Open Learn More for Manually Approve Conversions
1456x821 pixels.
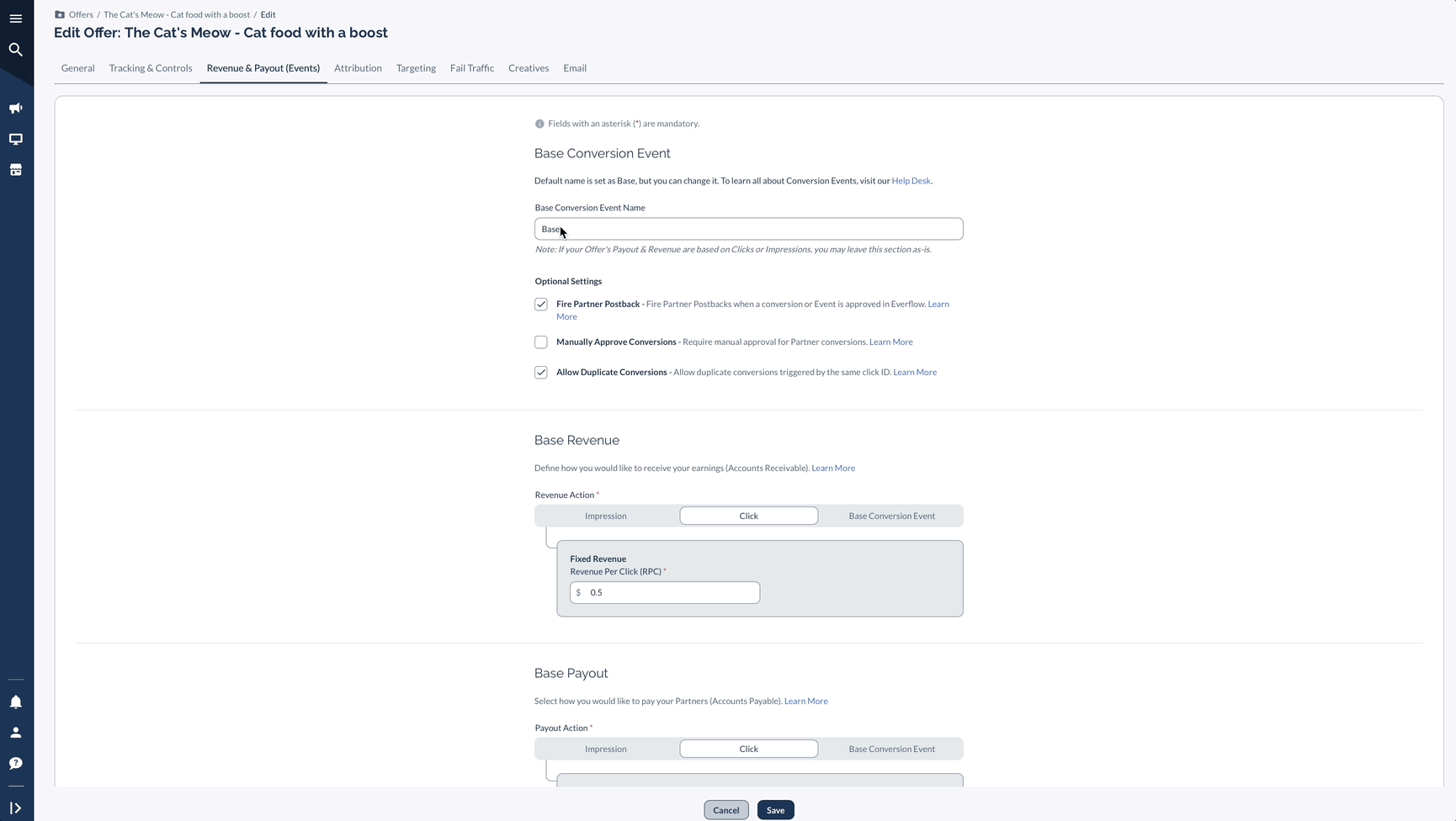point(891,342)
